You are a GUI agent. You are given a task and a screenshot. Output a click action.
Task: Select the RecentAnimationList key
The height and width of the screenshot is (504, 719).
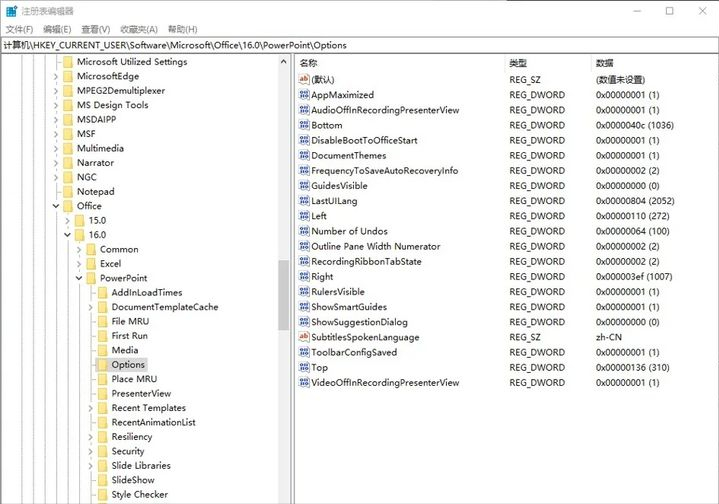coord(153,422)
